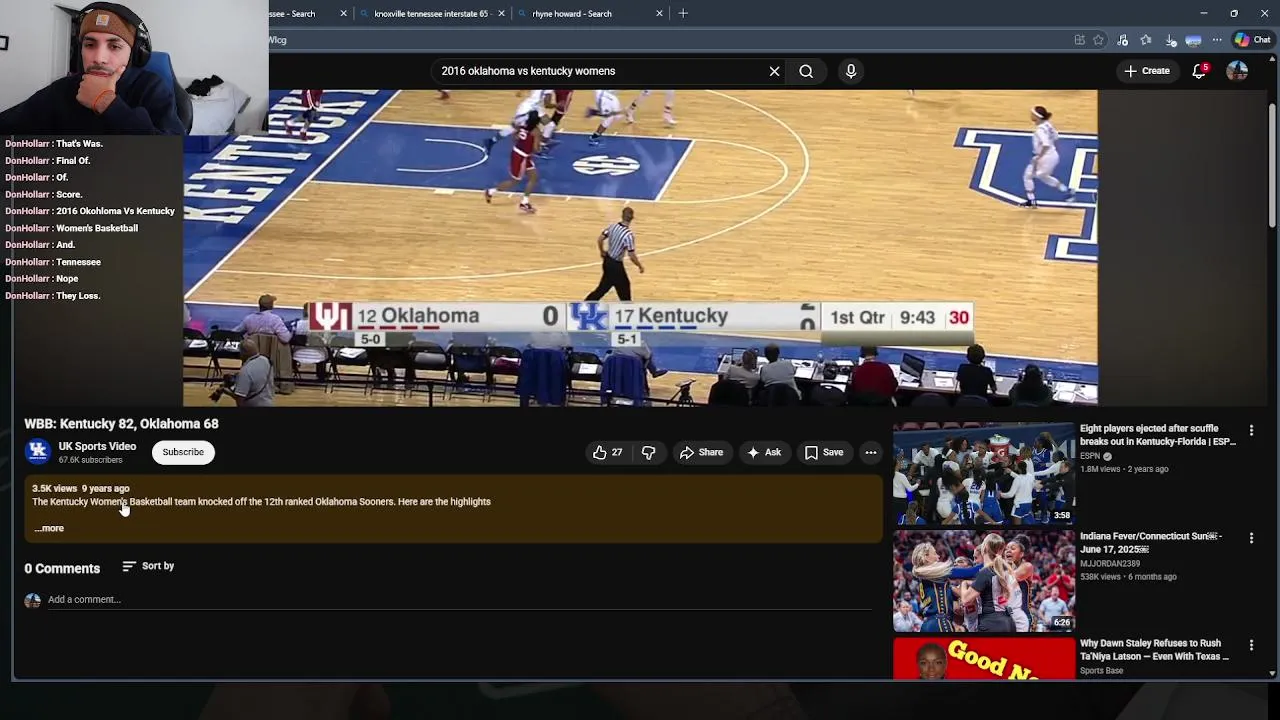Subscribe to UK Sports Video
1280x720 pixels.
point(183,452)
